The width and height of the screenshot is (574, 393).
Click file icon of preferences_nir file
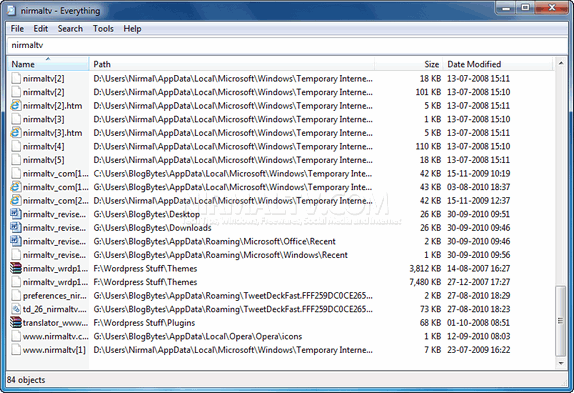click(16, 295)
